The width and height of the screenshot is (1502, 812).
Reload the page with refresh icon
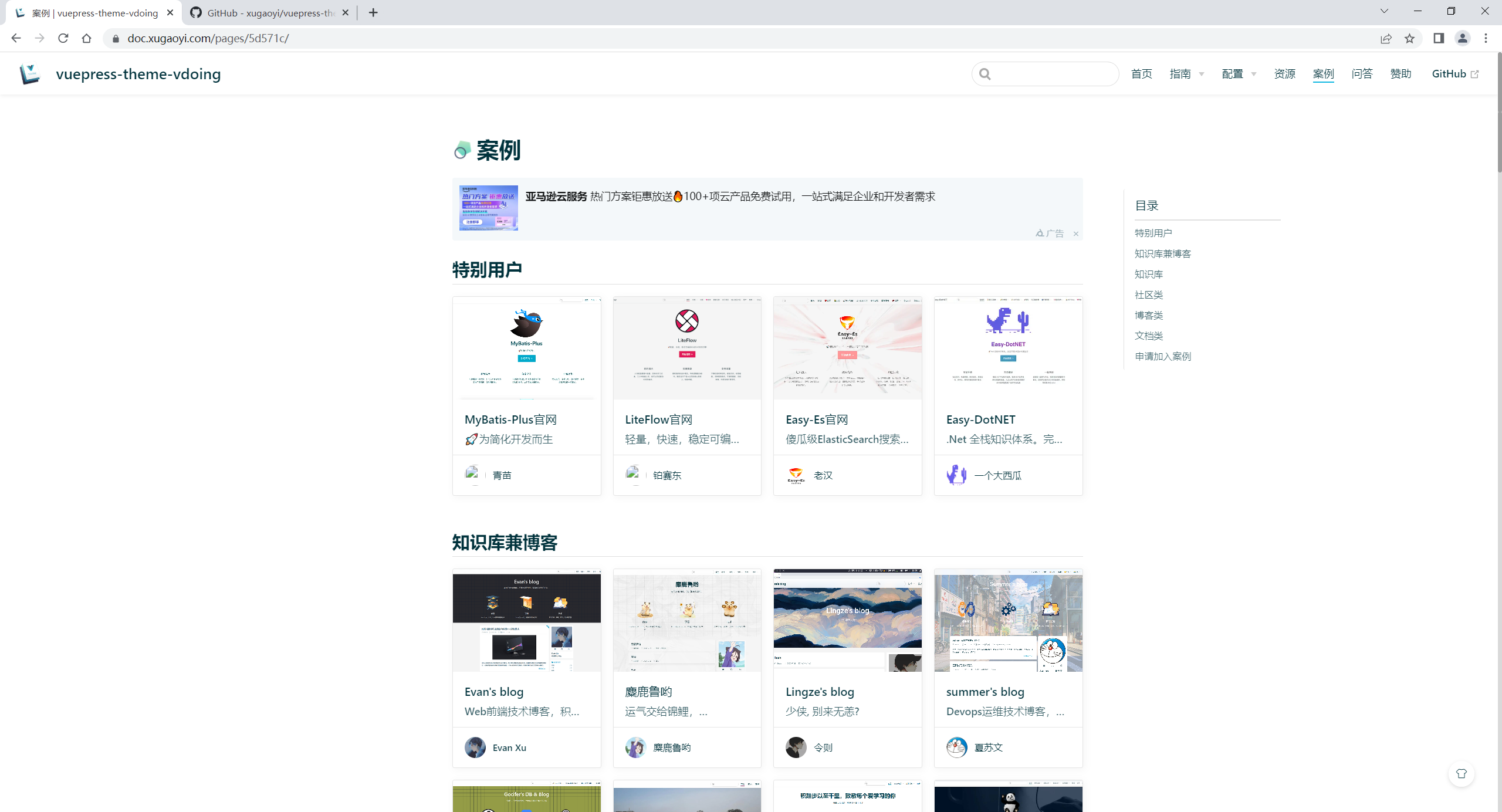[63, 38]
